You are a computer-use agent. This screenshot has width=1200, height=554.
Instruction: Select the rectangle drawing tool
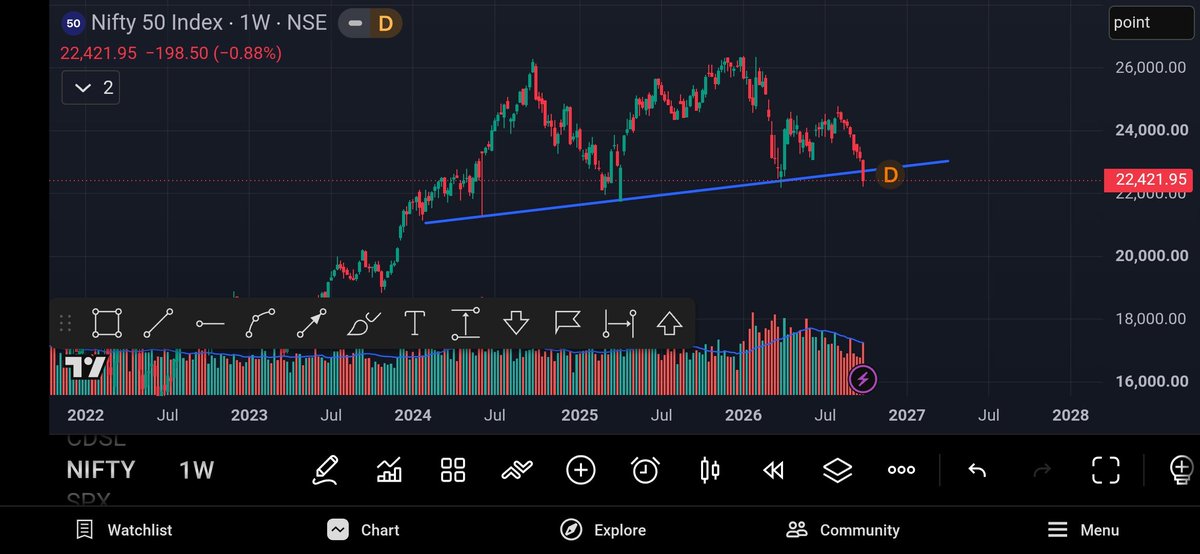point(107,323)
